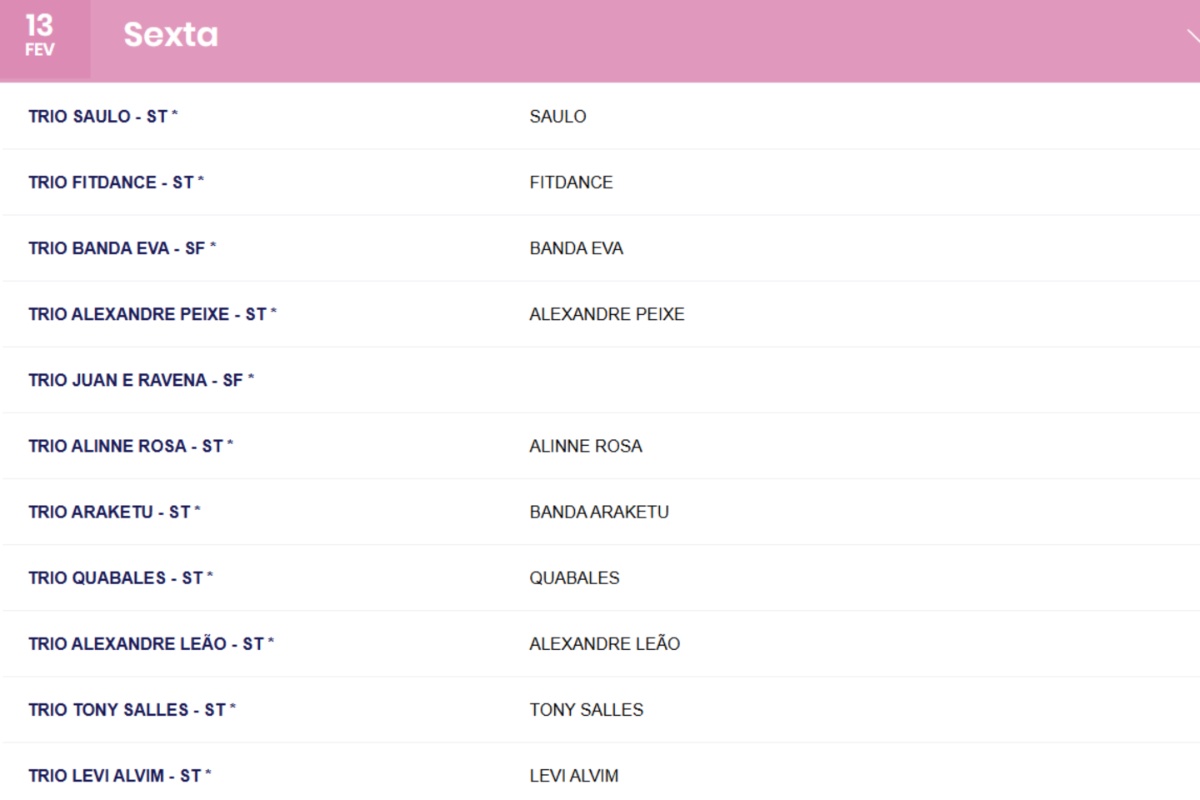1200x800 pixels.
Task: Select the QUABALES artist name
Action: pos(574,578)
